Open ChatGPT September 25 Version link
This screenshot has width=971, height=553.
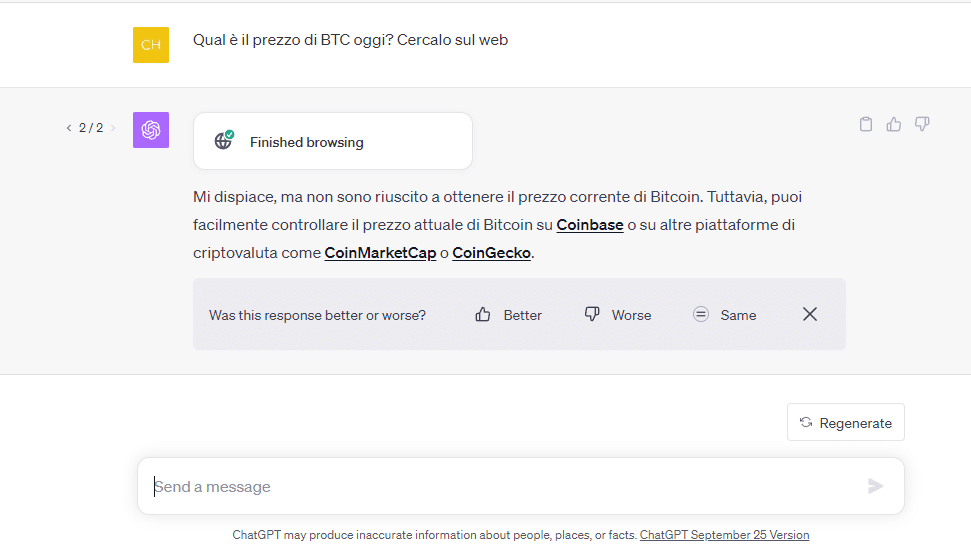tap(724, 535)
